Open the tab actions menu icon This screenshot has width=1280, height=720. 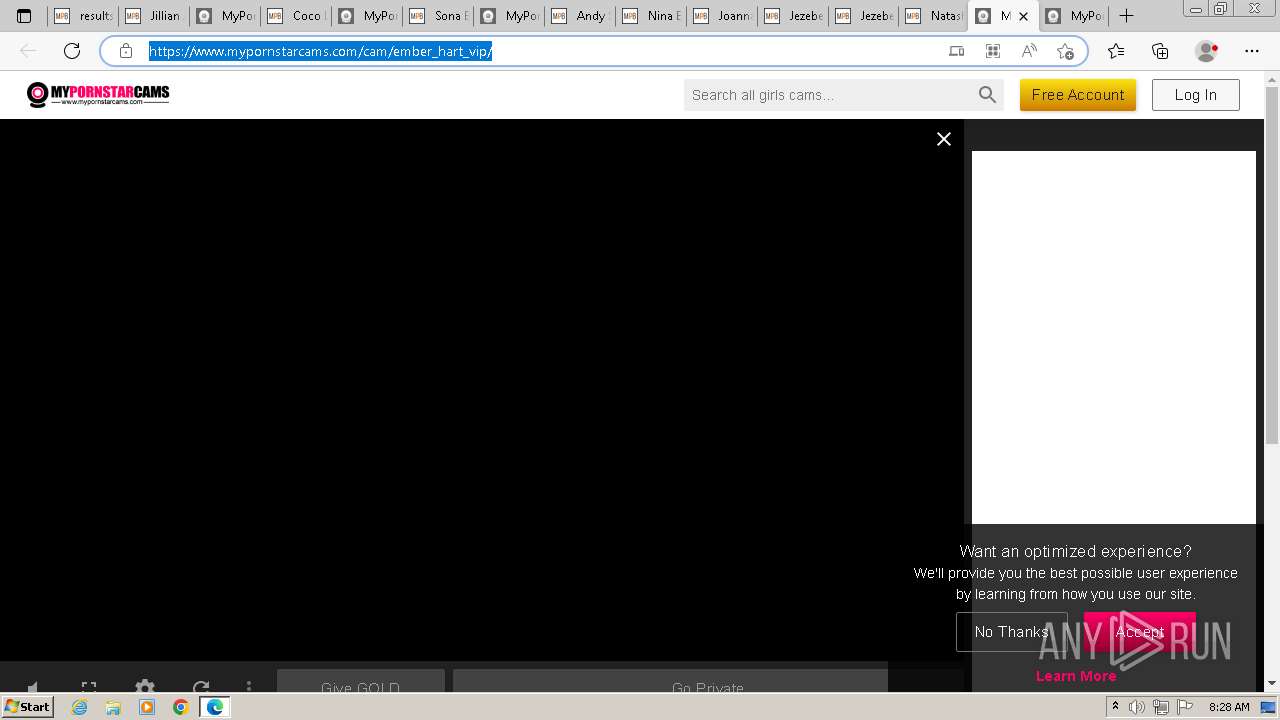pos(24,16)
